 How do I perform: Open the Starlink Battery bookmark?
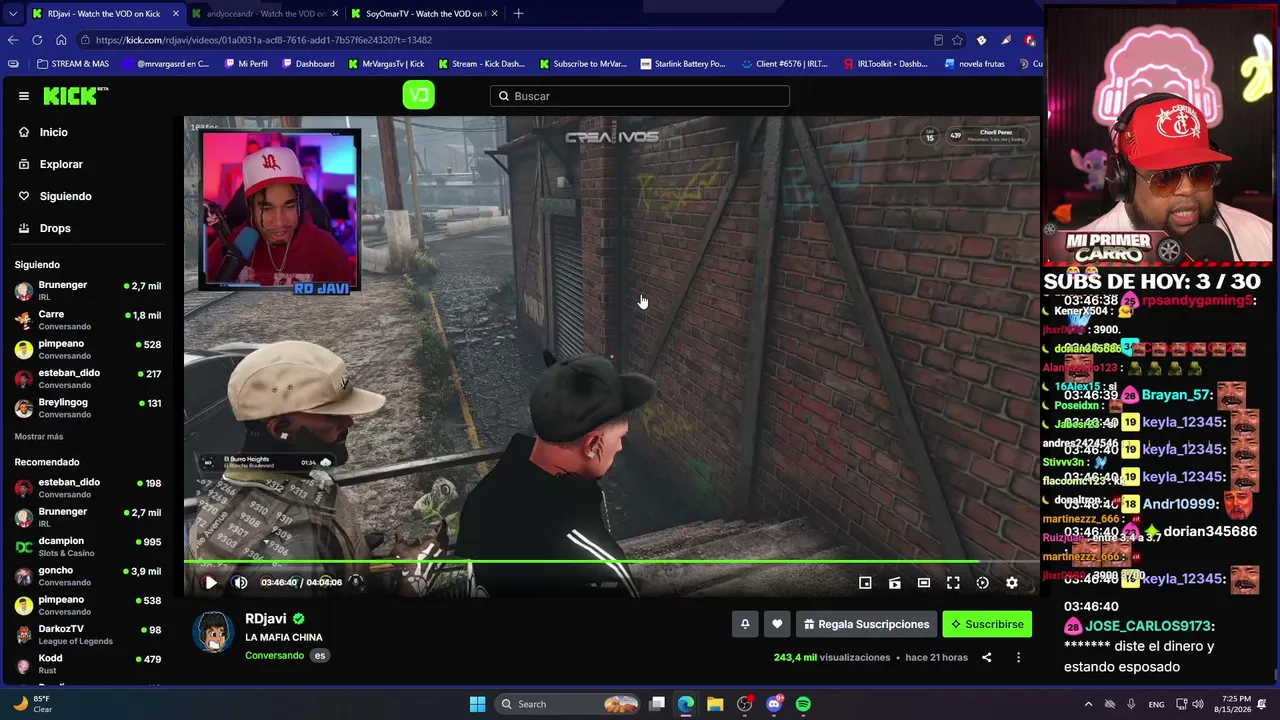pos(684,64)
